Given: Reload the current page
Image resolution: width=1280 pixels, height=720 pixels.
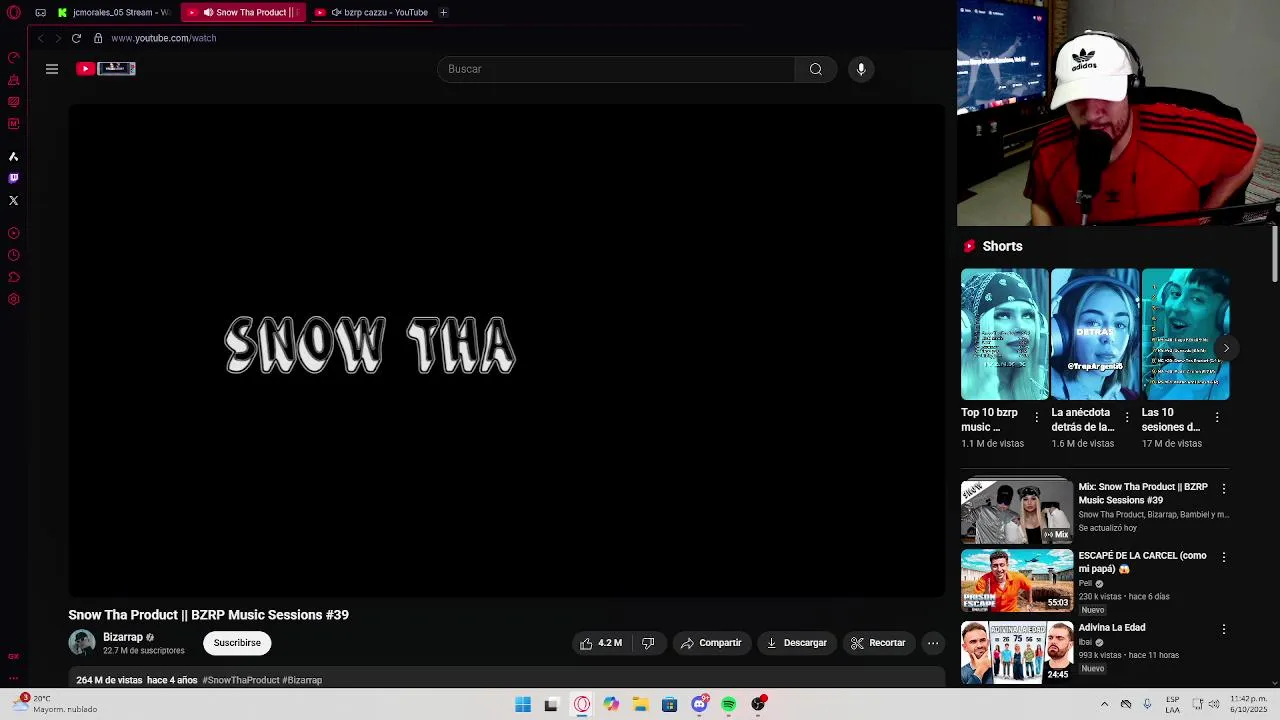Looking at the screenshot, I should pyautogui.click(x=76, y=38).
